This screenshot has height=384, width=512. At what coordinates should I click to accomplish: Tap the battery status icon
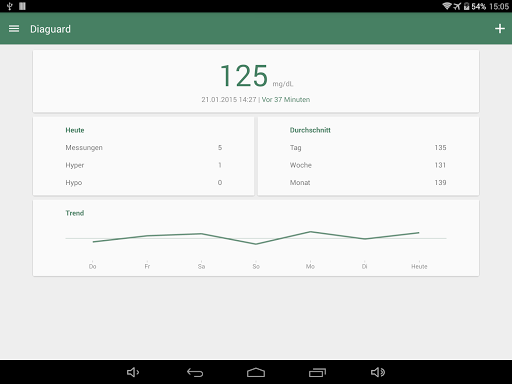(x=467, y=6)
